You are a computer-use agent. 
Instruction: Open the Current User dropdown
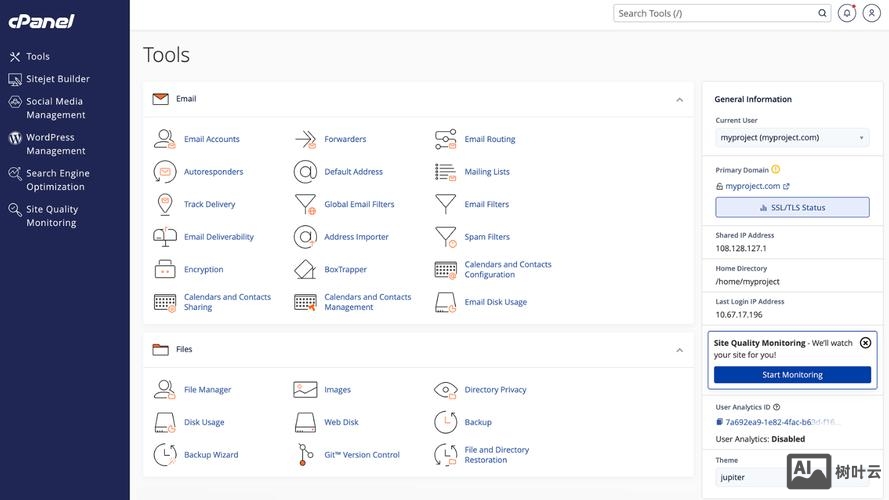pyautogui.click(x=792, y=138)
